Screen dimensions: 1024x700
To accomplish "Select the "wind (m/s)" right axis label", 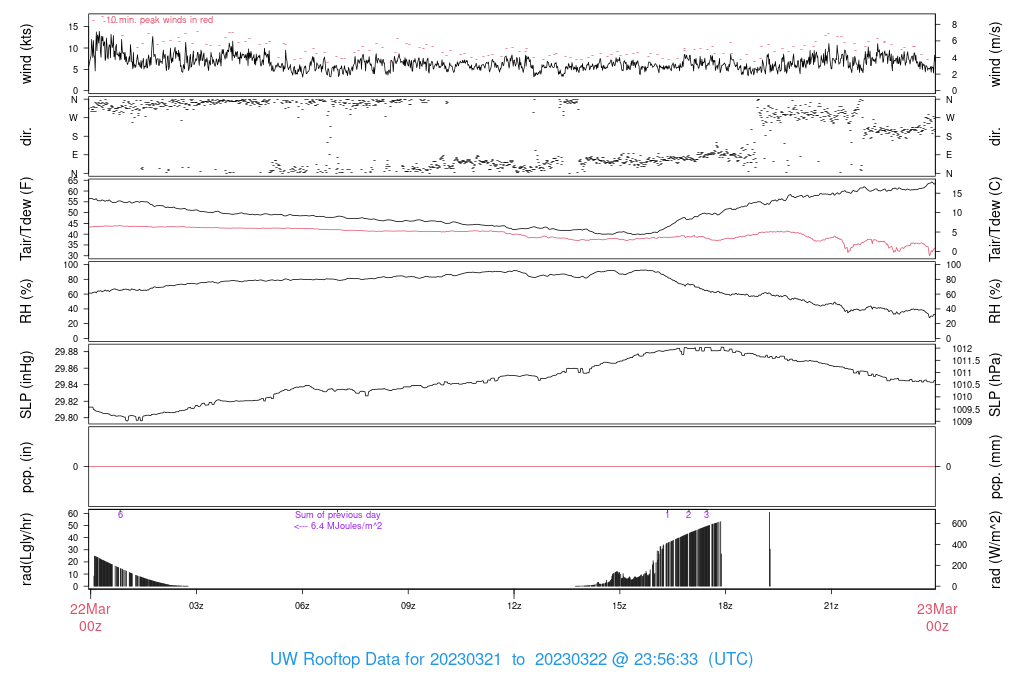I will 995,54.
